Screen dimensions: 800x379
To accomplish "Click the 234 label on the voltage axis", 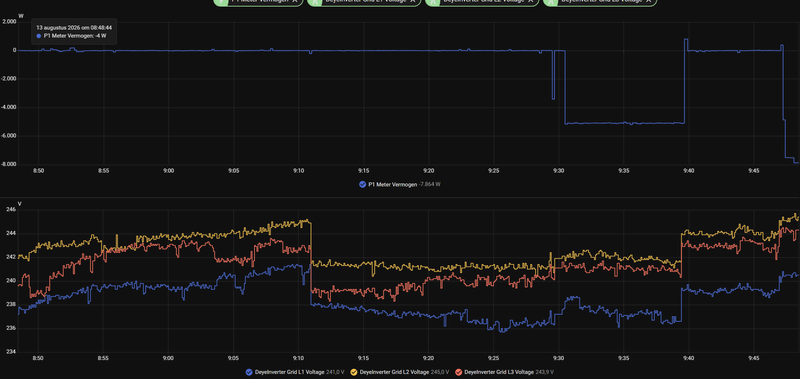I will click(12, 352).
